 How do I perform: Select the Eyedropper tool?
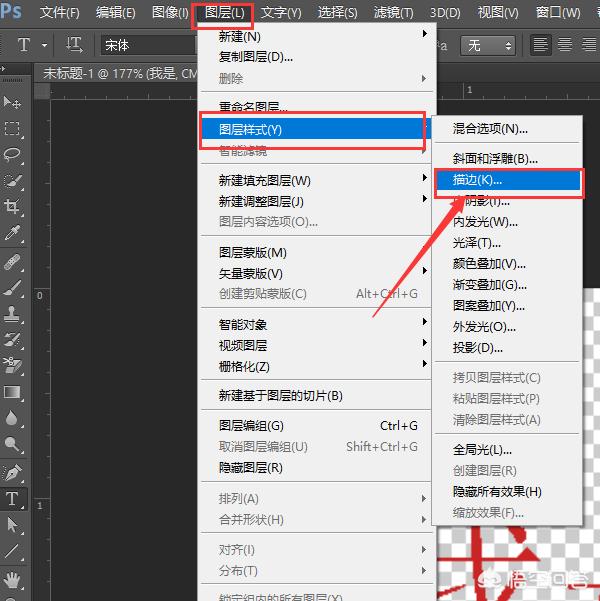click(x=12, y=232)
